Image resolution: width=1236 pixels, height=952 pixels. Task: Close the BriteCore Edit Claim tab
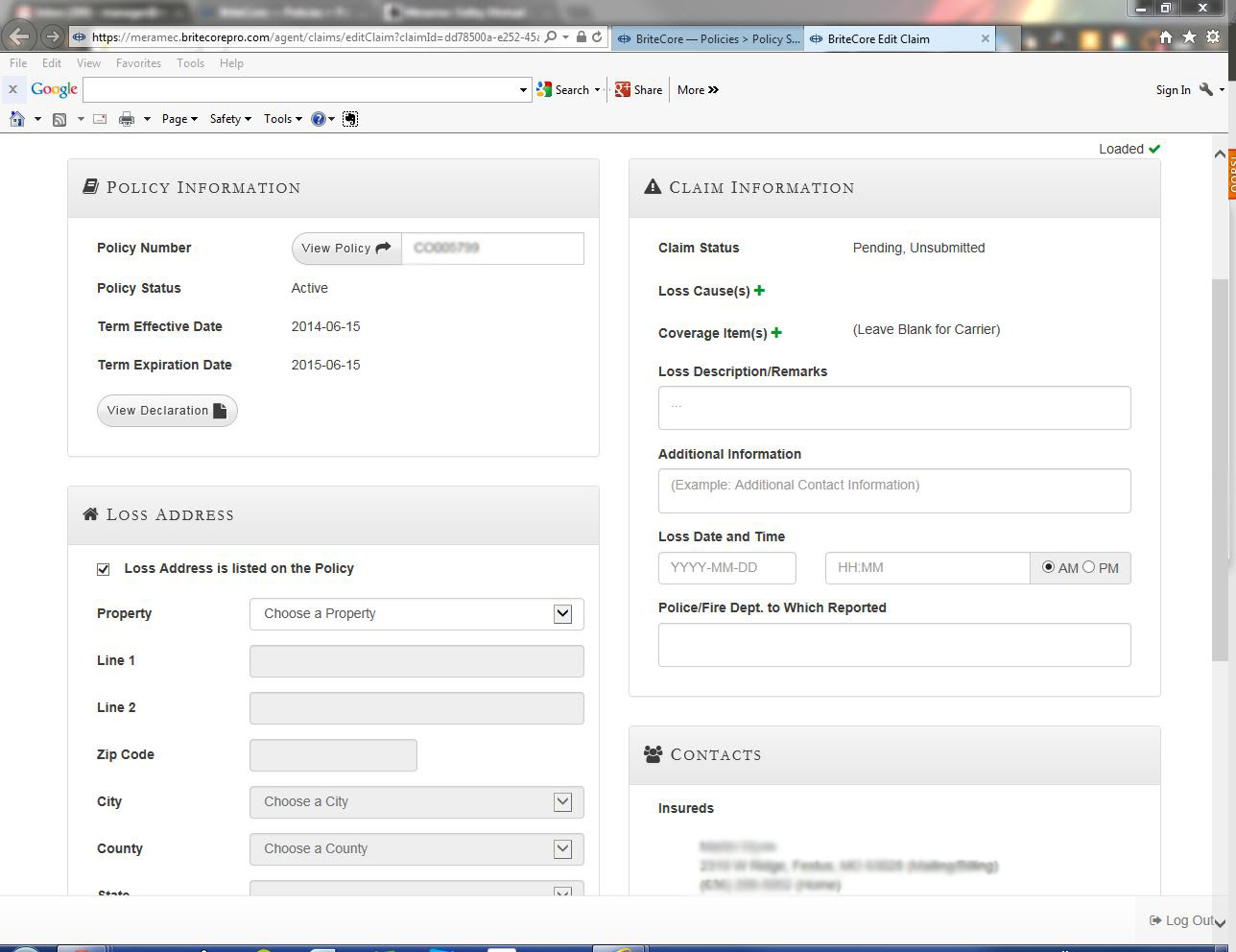coord(985,38)
